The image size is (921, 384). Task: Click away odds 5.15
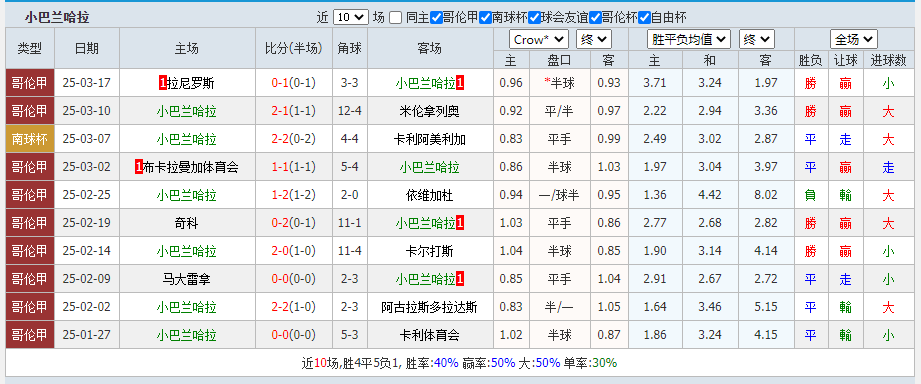(x=766, y=307)
